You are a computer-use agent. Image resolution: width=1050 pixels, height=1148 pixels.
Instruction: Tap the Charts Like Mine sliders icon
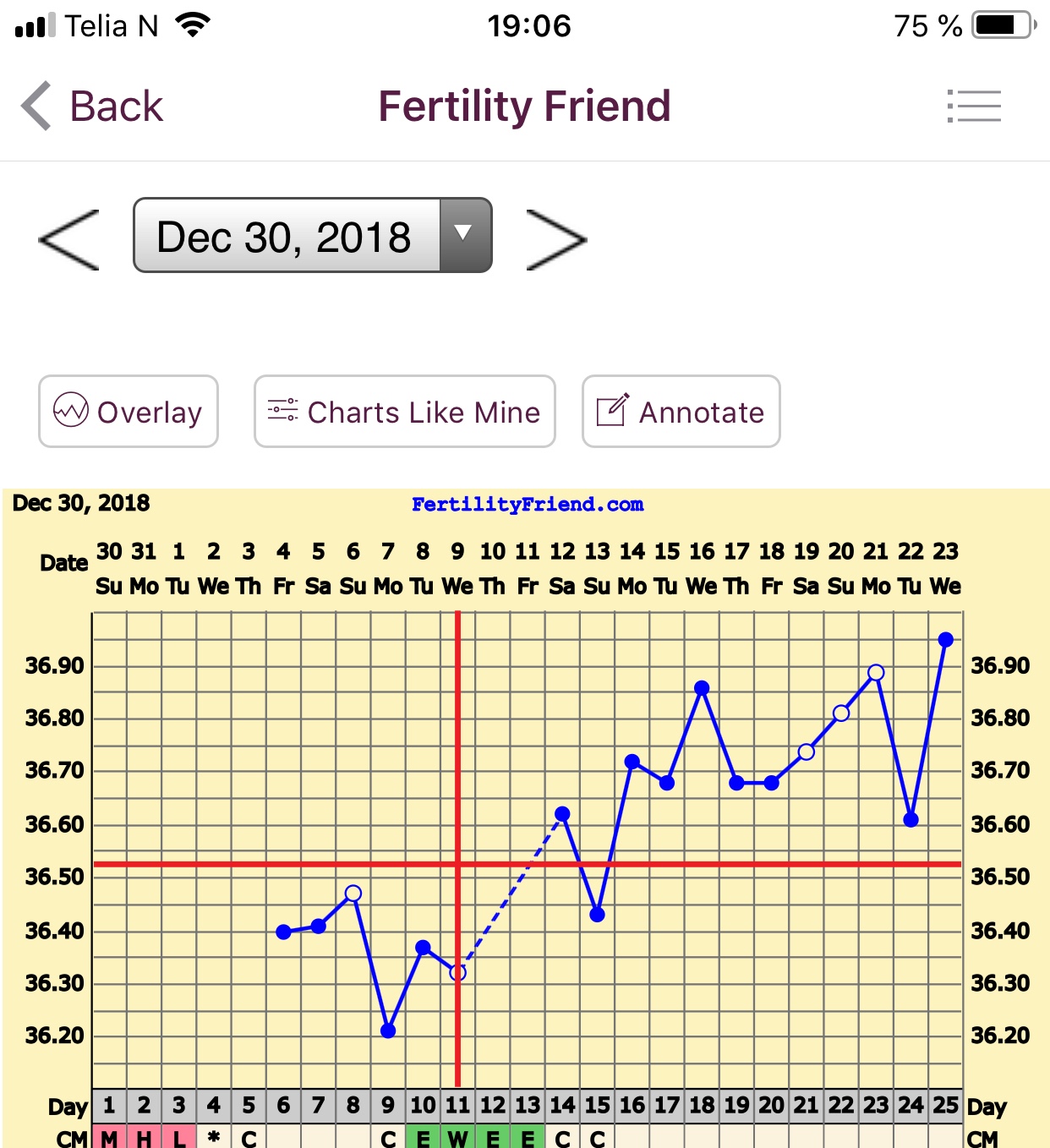coord(282,411)
